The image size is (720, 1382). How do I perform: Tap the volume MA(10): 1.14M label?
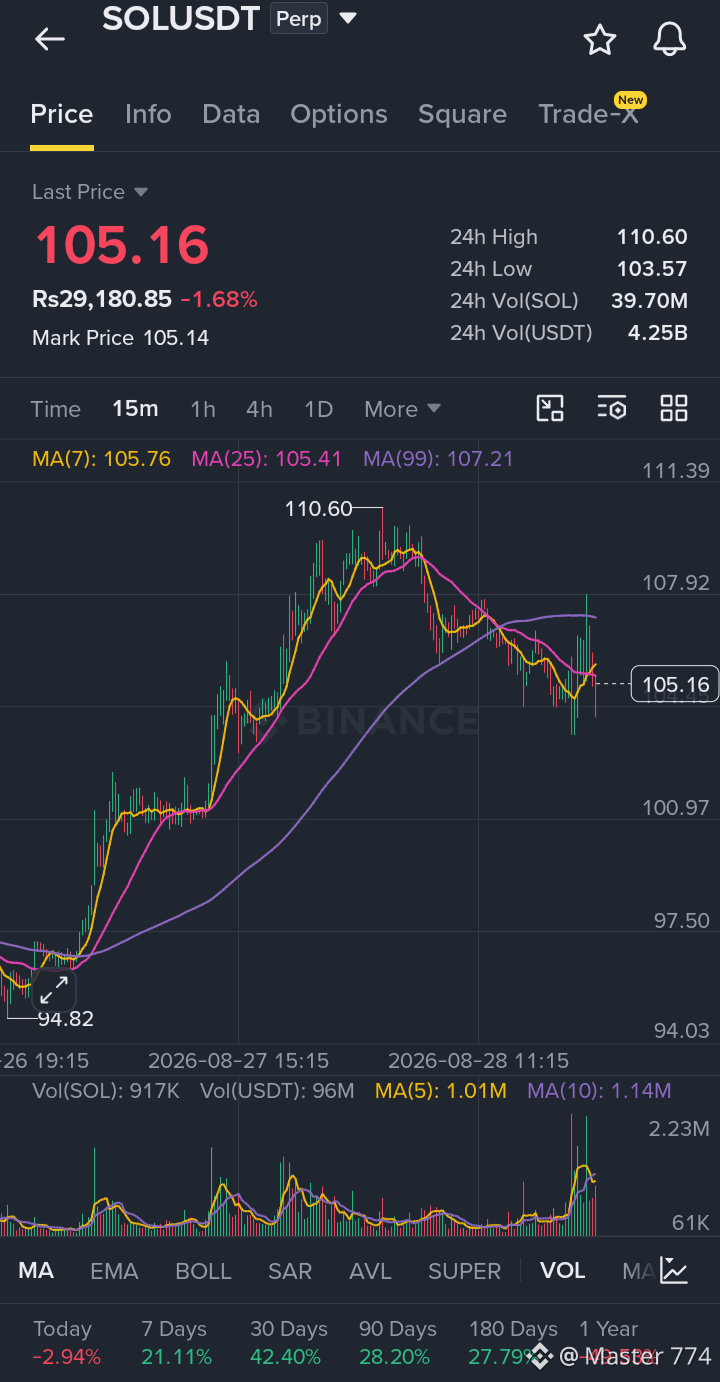point(600,1091)
